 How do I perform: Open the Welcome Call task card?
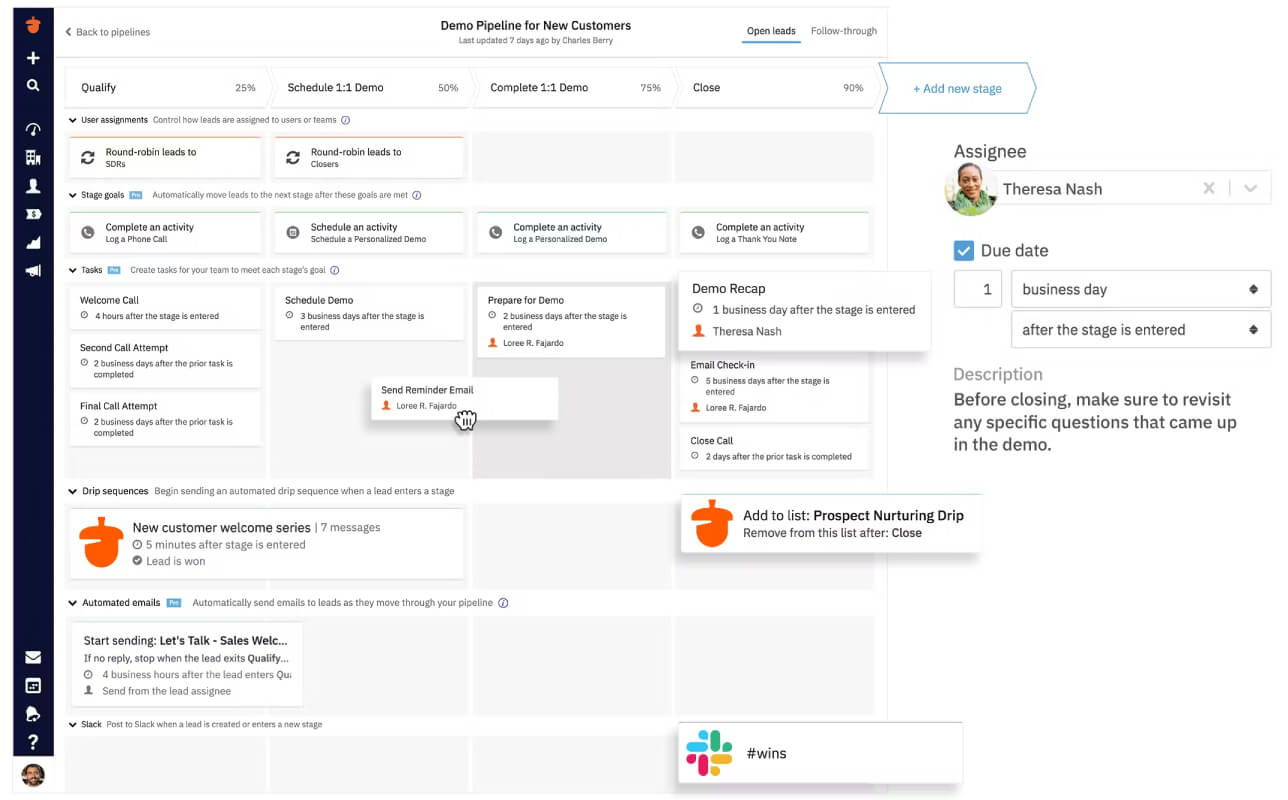coord(165,307)
